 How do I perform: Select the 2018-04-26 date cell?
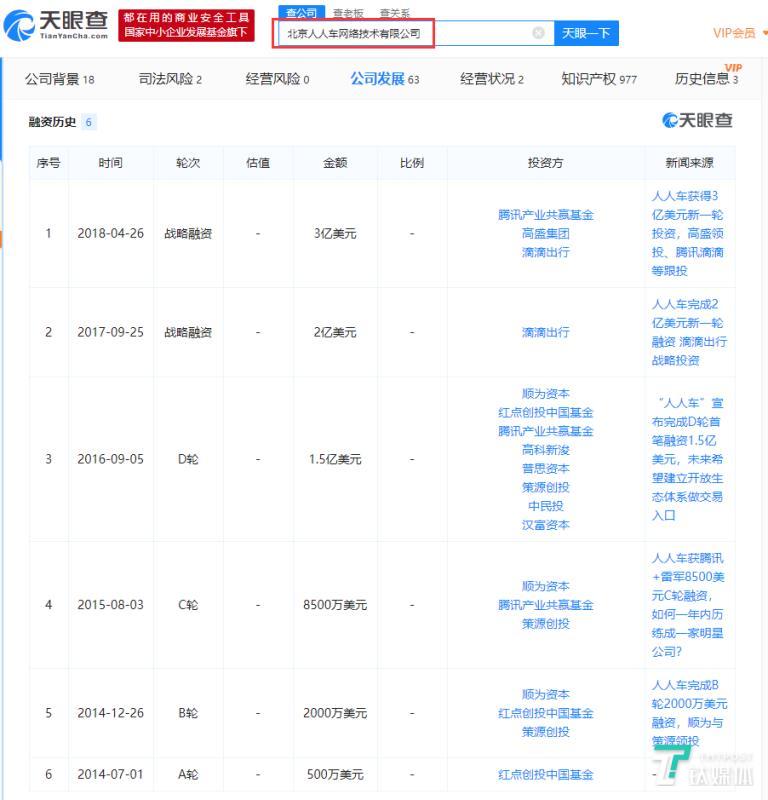[x=110, y=234]
